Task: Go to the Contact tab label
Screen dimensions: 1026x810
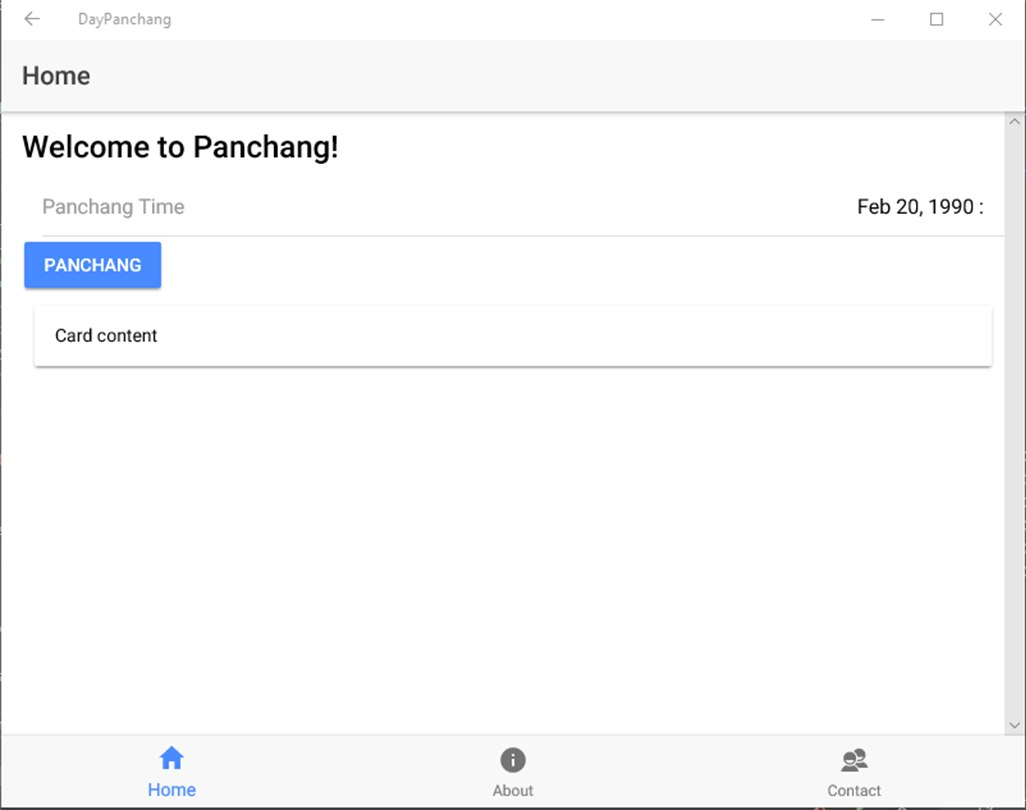Action: click(854, 791)
